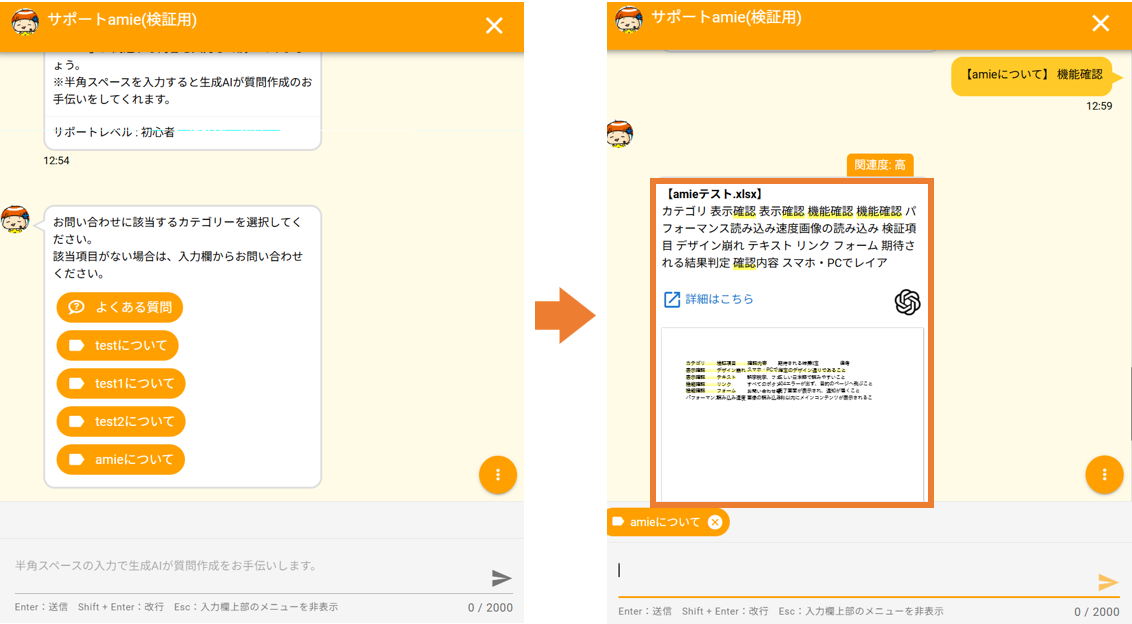Screen dimensions: 1132x624
Task: Select the testについて category button
Action: coord(118,346)
